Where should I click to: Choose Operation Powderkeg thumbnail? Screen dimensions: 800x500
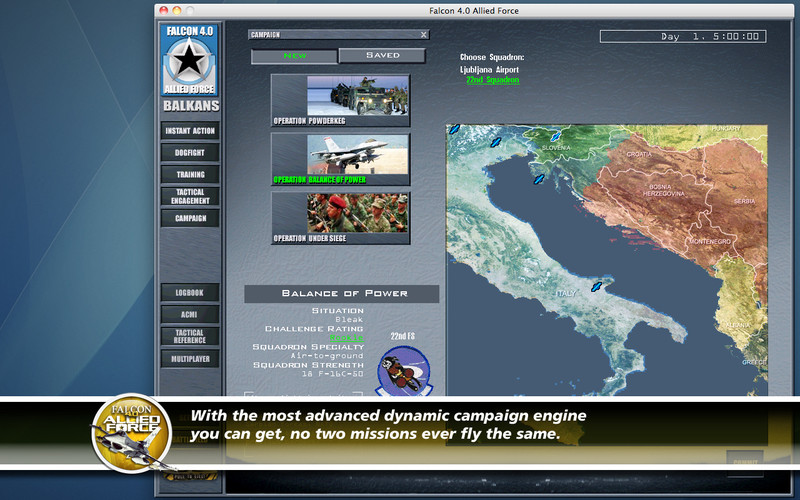[340, 100]
